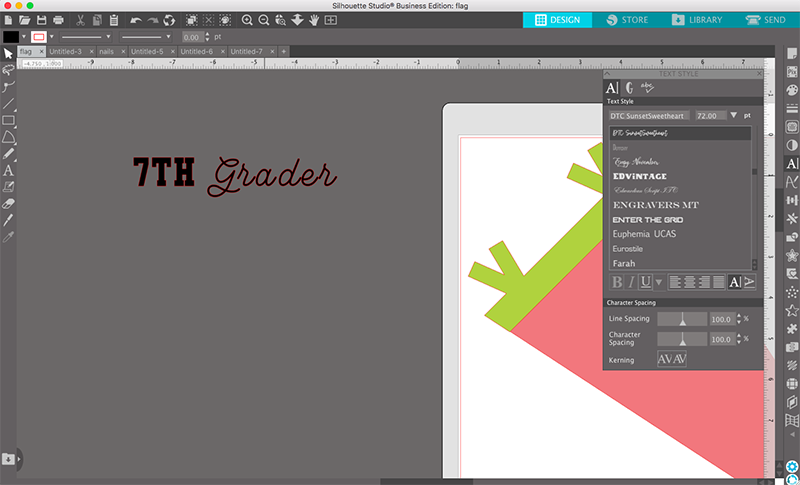
Task: Align text center
Action: pos(690,282)
